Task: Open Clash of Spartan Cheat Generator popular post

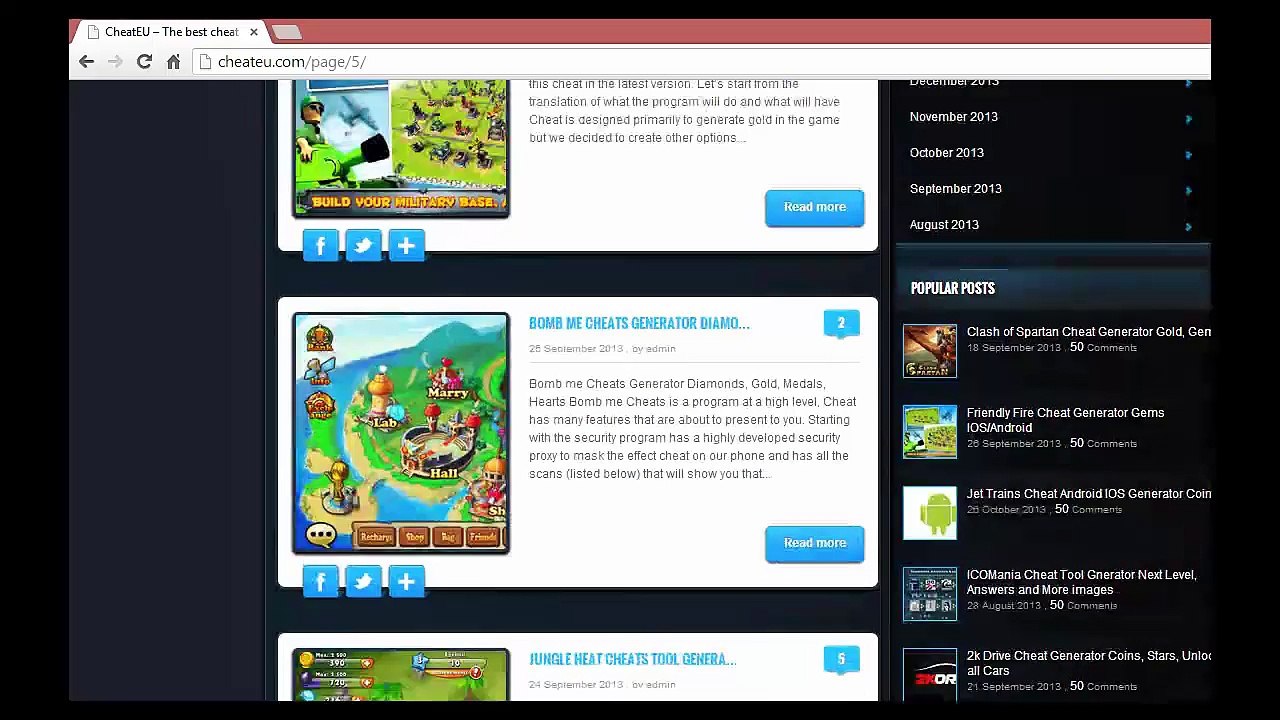Action: [x=1088, y=332]
